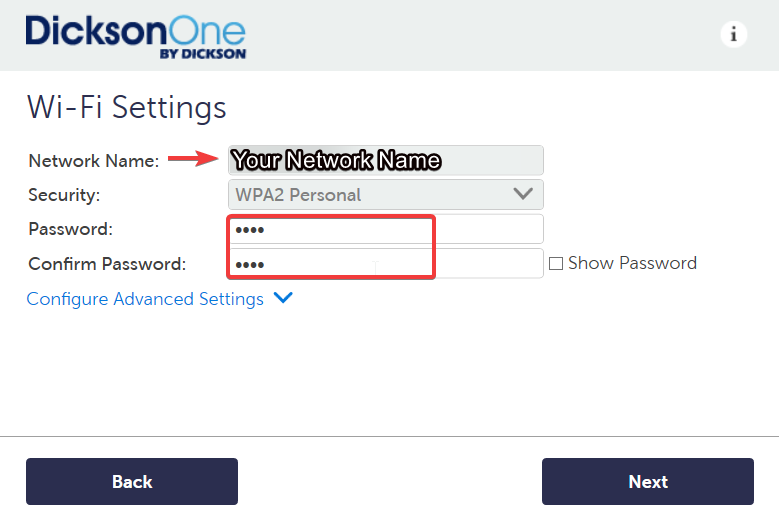Enable the Show Password checkbox
This screenshot has height=525, width=779.
point(557,264)
